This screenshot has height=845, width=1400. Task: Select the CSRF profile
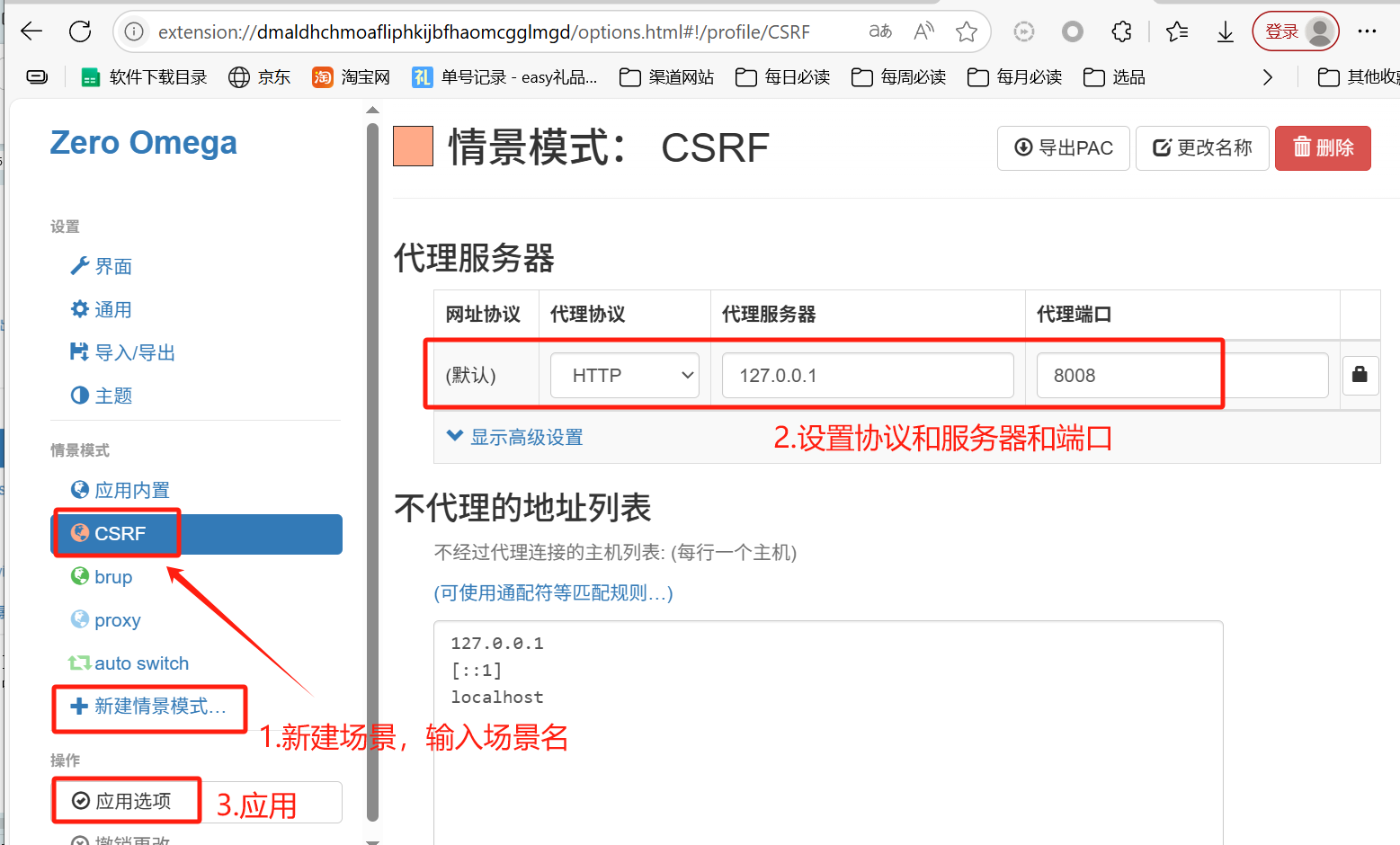click(196, 534)
